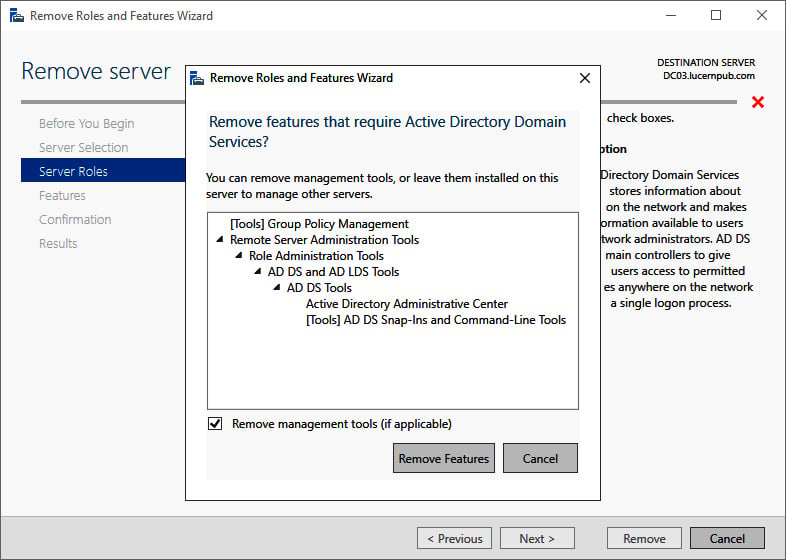
Task: Click the main window's wizard title icon
Action: click(x=17, y=16)
